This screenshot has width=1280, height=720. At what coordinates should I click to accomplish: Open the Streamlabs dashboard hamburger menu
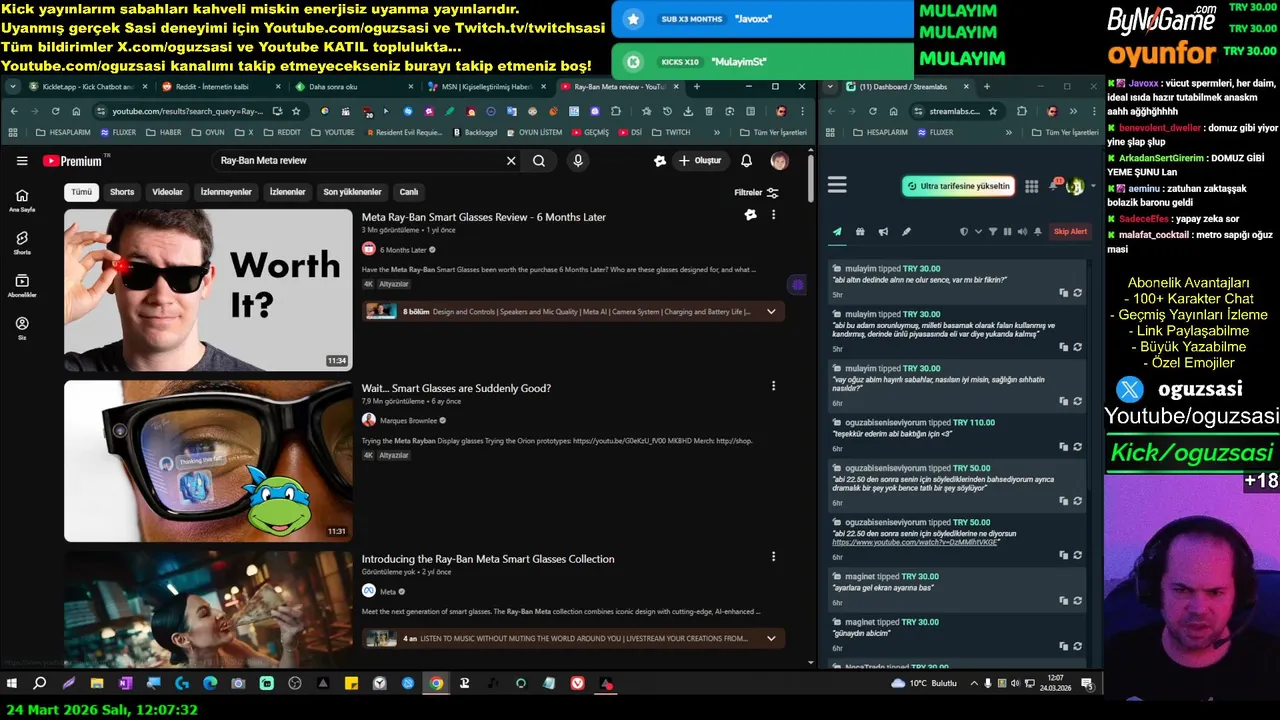coord(837,185)
